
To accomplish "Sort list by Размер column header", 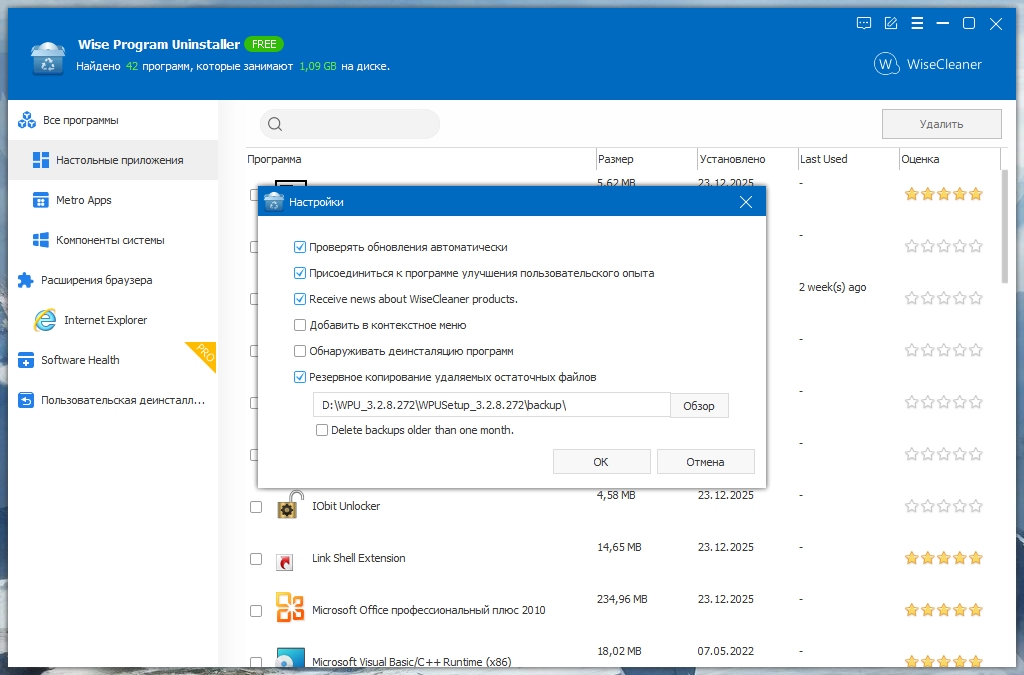I will (x=616, y=159).
